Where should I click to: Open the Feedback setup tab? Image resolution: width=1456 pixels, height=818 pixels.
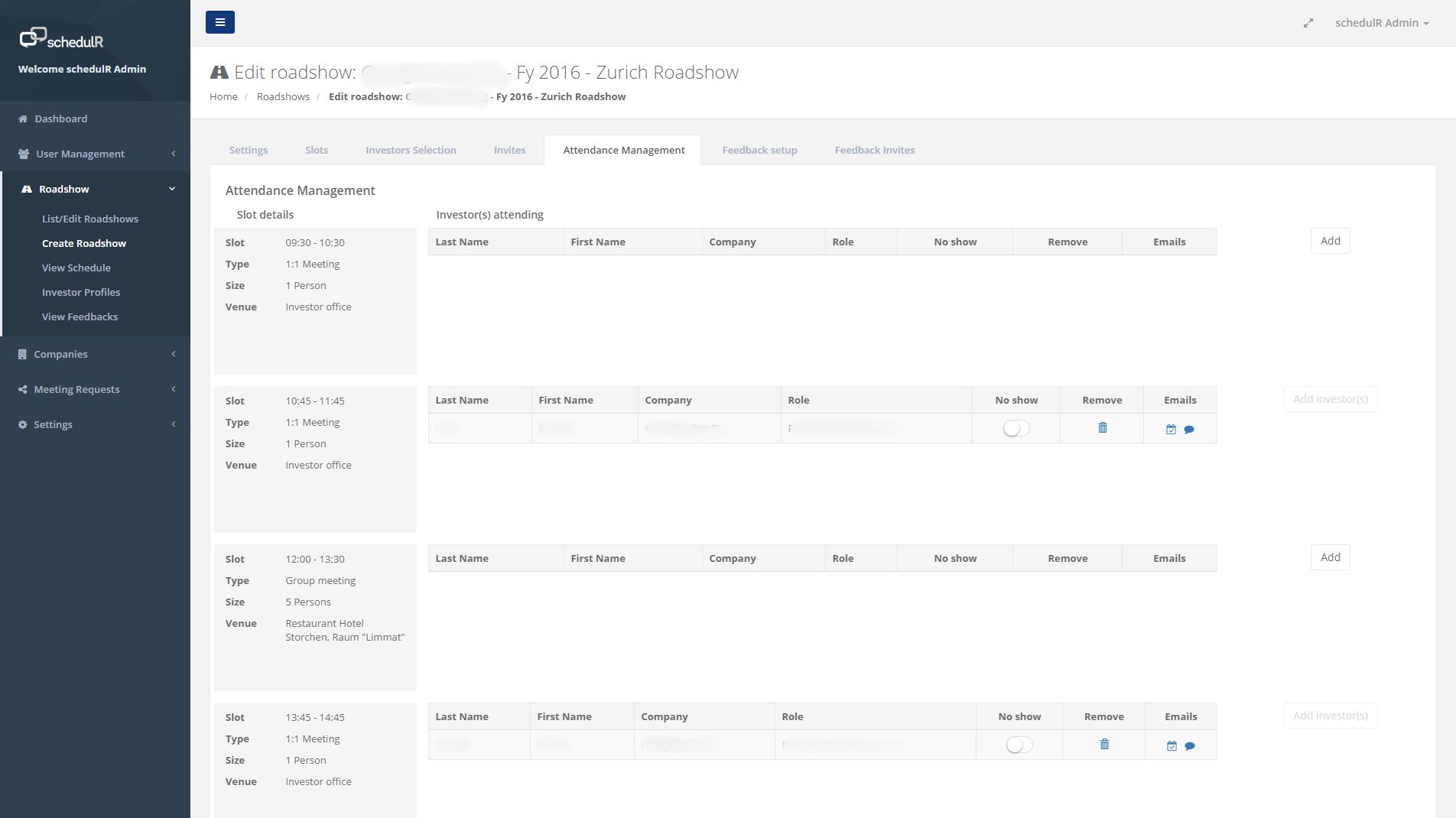click(759, 150)
